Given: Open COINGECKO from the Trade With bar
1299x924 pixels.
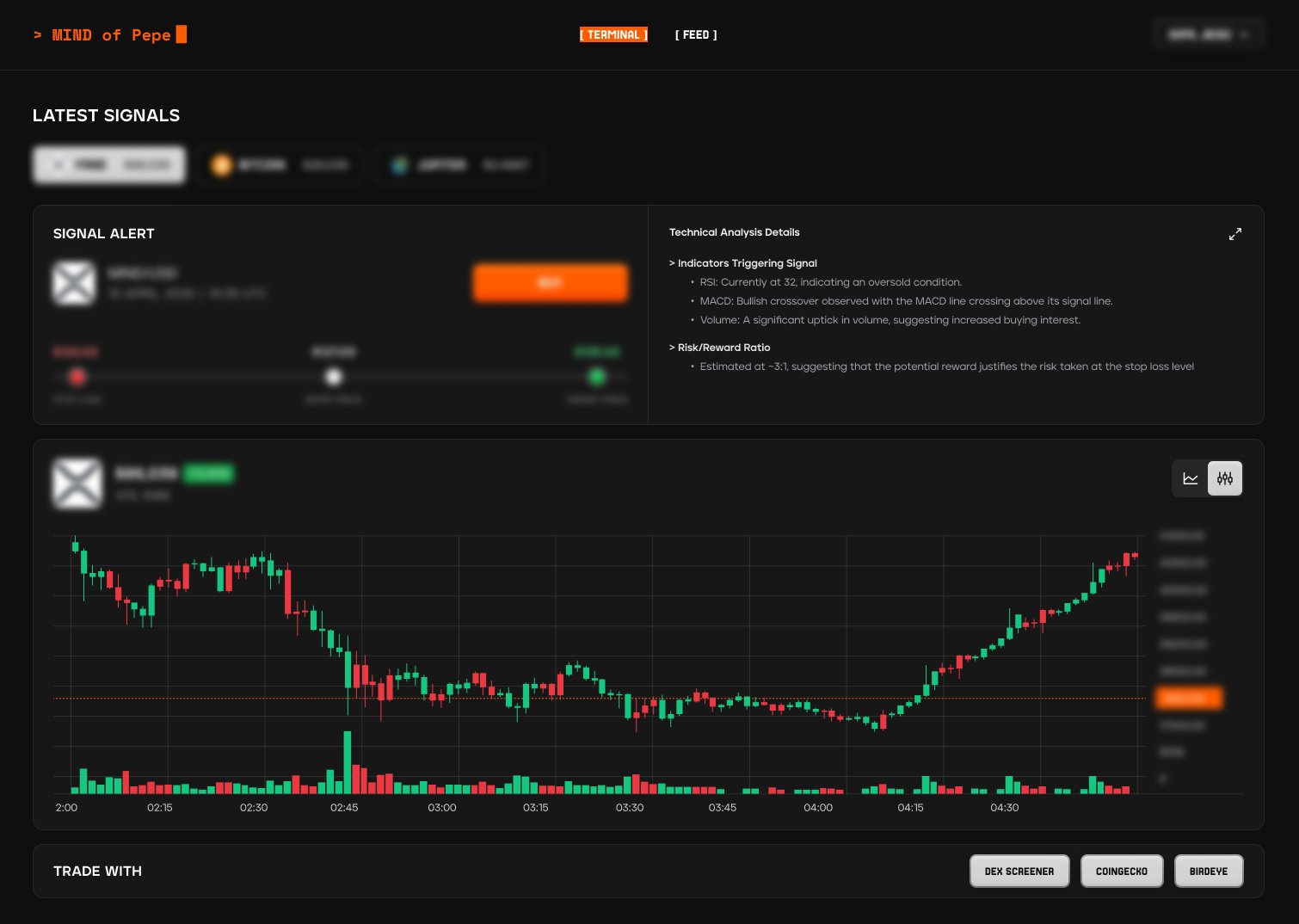Looking at the screenshot, I should (x=1122, y=871).
